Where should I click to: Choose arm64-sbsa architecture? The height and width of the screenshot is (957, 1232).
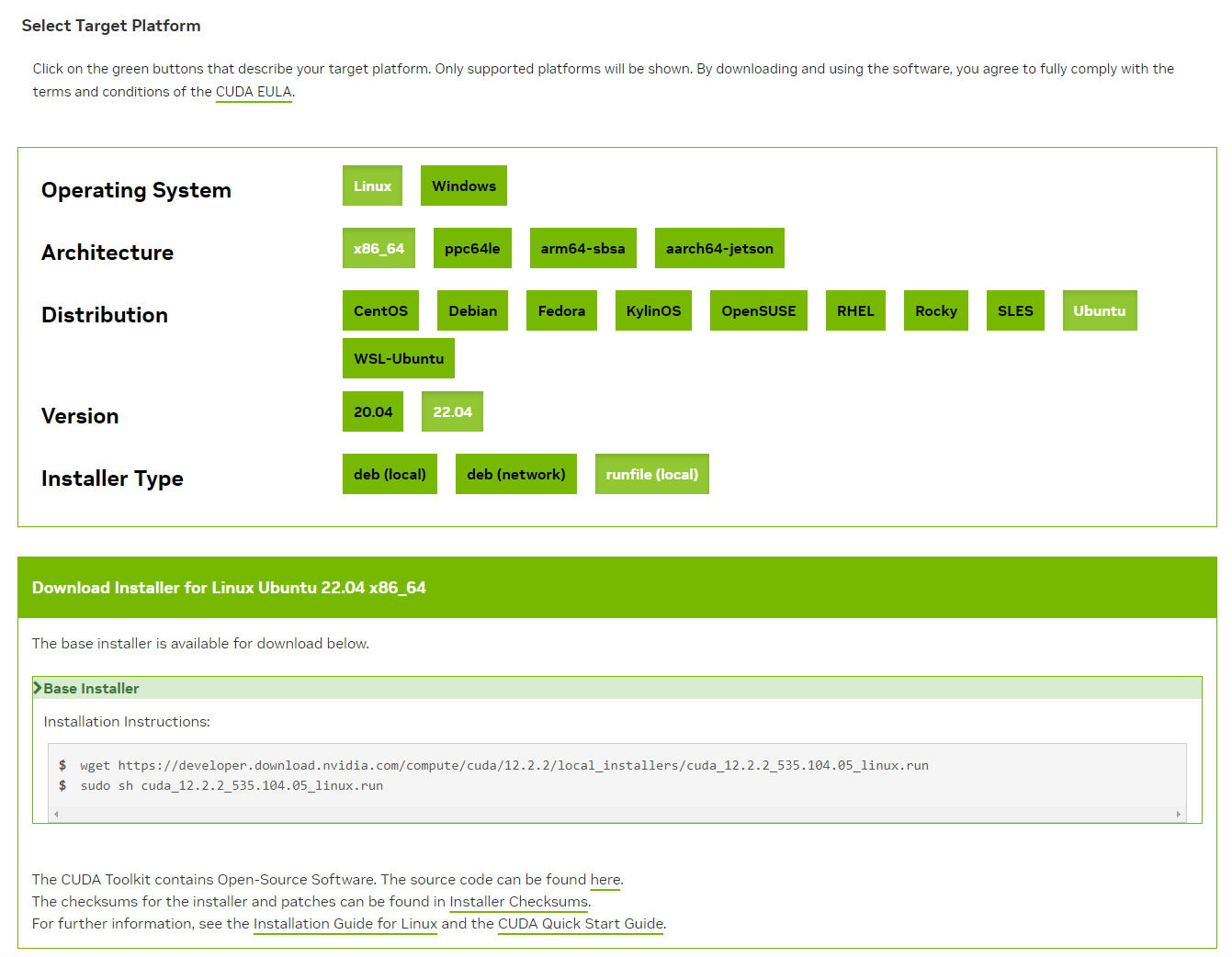pyautogui.click(x=583, y=248)
